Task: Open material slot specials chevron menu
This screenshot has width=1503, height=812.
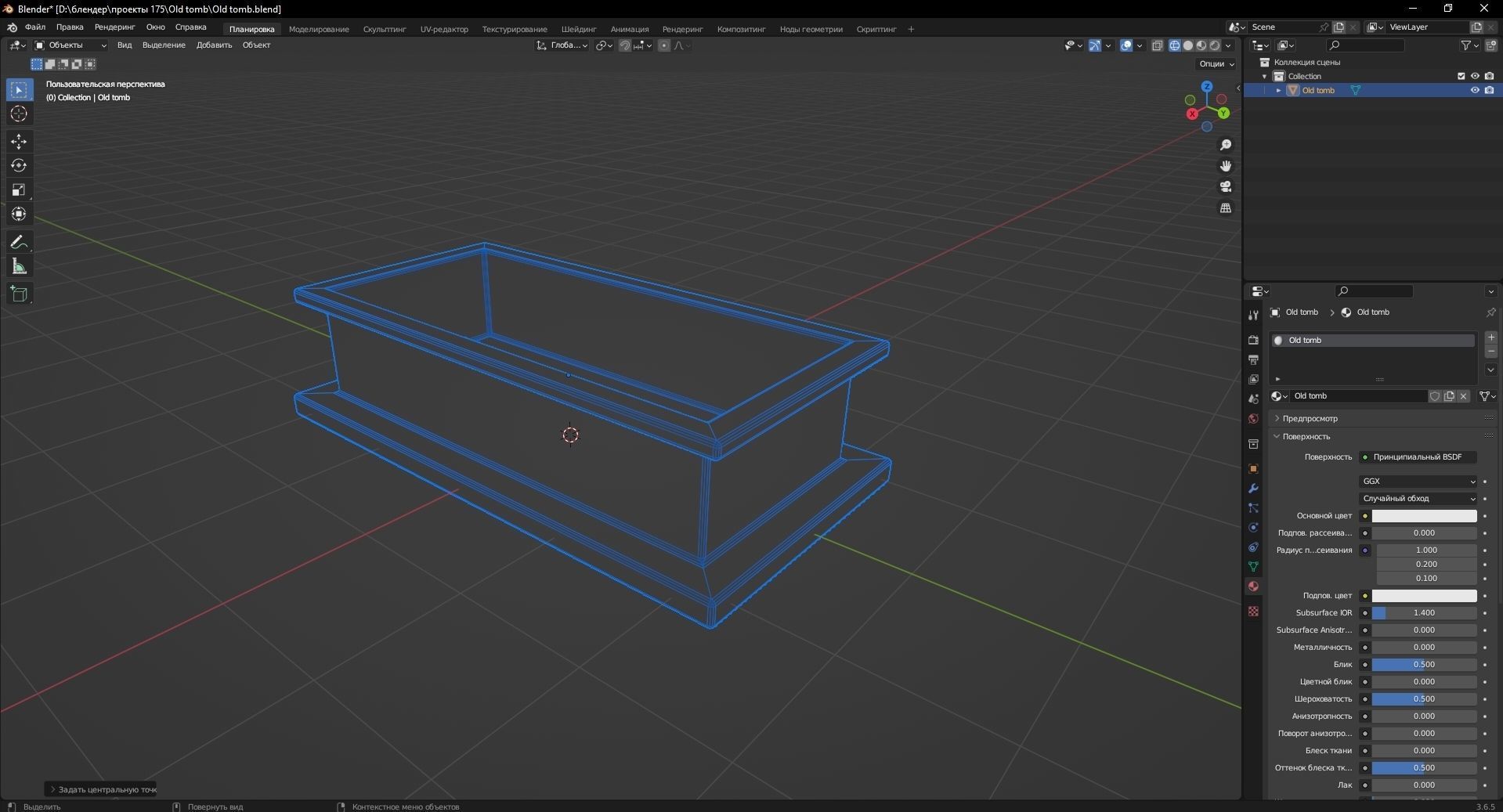Action: (x=1491, y=370)
